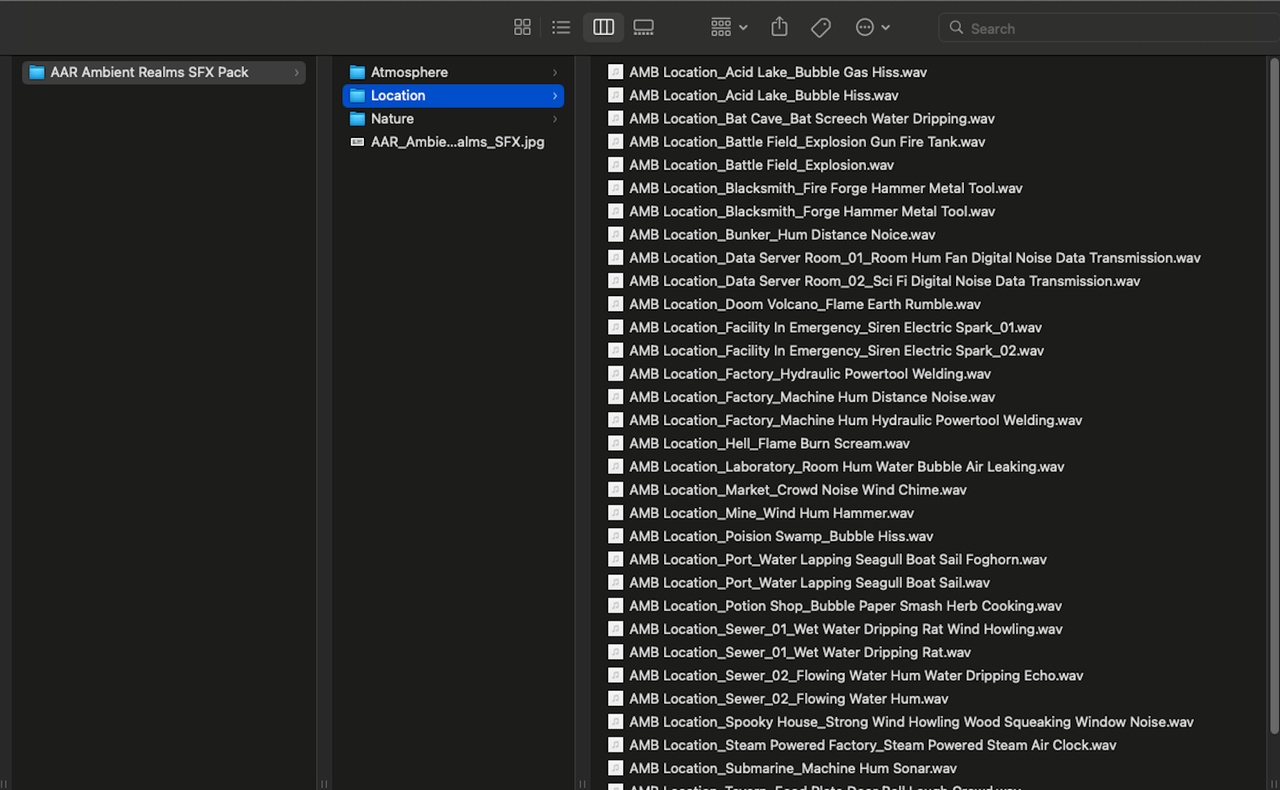
Task: Click audio icon of Hell_Flame Burn Scream.wav
Action: [x=616, y=443]
